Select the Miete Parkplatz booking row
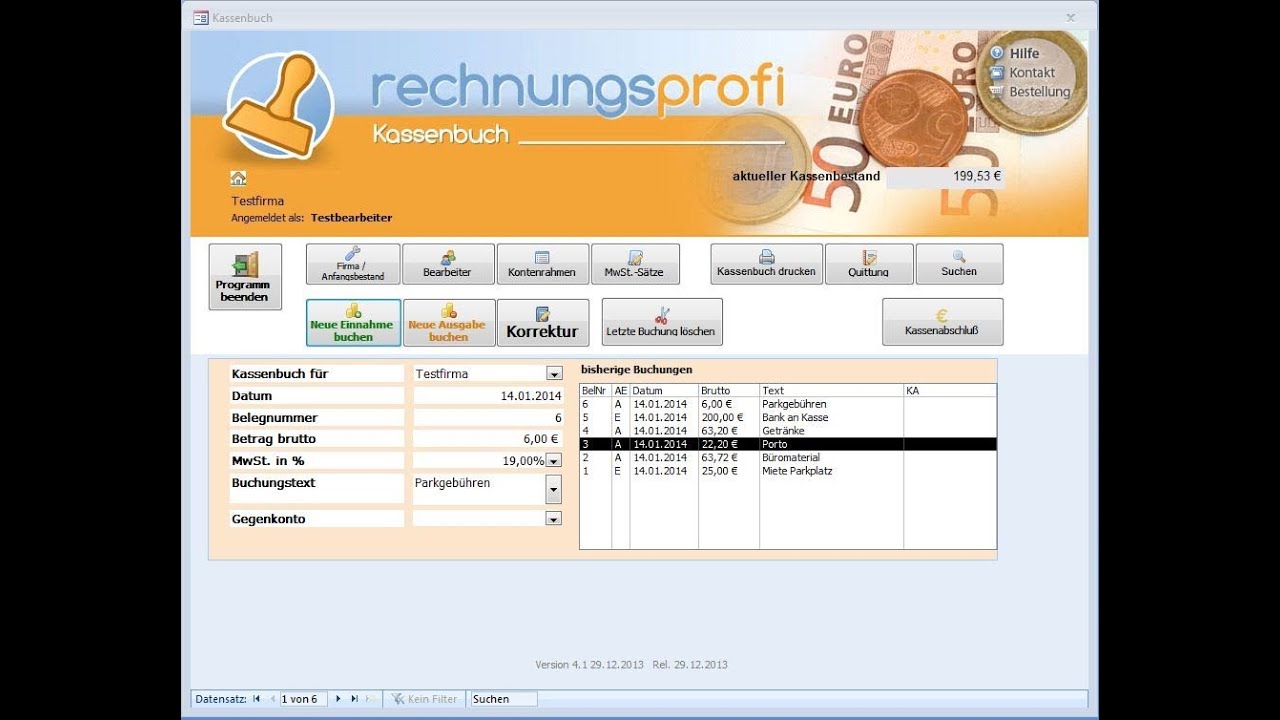Image resolution: width=1280 pixels, height=720 pixels. coord(788,471)
